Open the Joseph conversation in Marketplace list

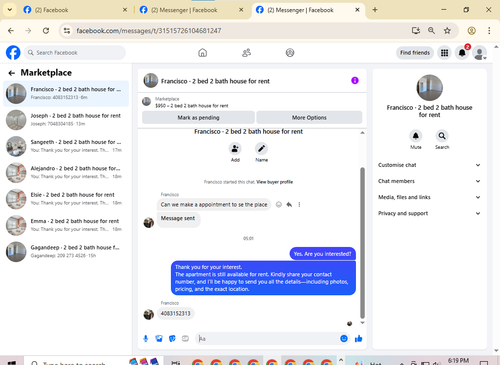click(66, 120)
